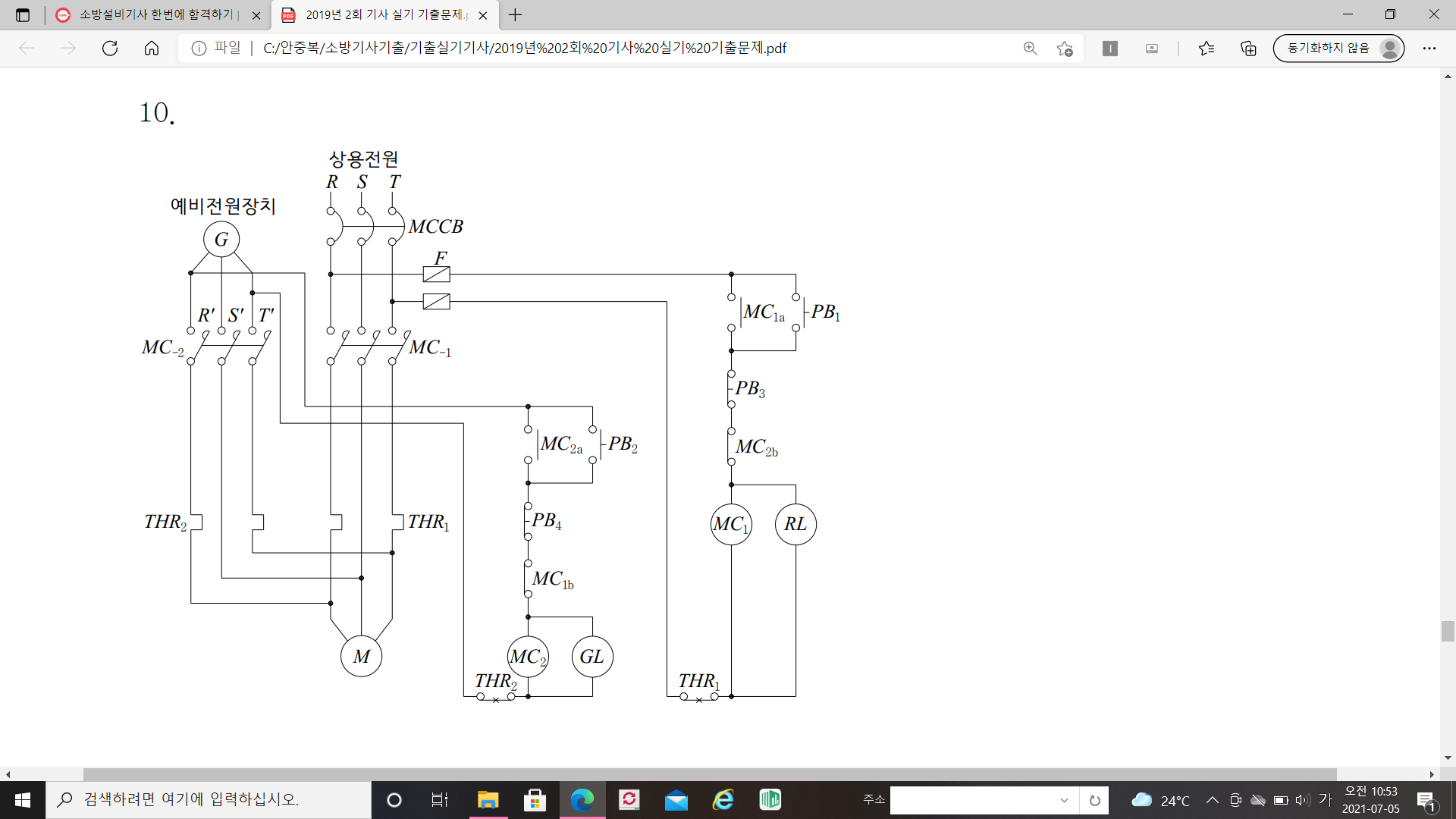Select the 2019년 2회 기사 실기 기출문제 tab

(x=387, y=14)
